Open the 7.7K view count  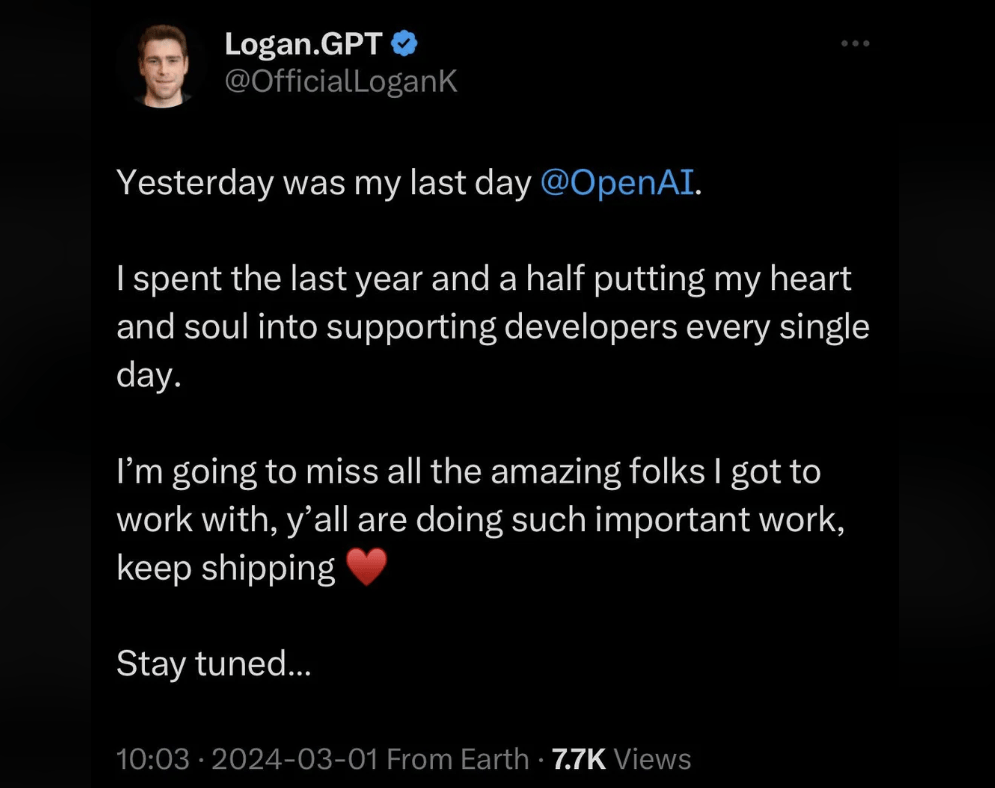click(x=579, y=759)
